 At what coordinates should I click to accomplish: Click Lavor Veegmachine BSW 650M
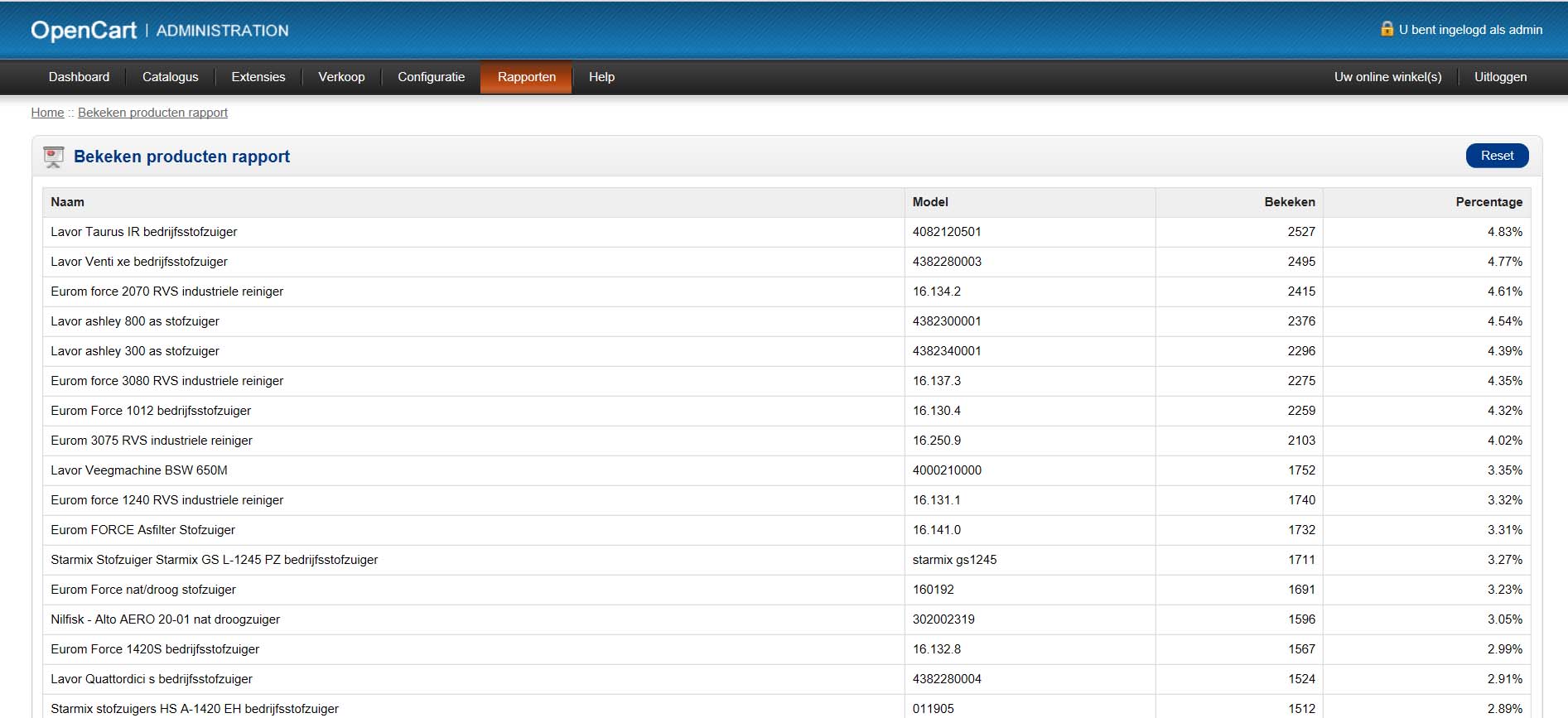click(139, 470)
